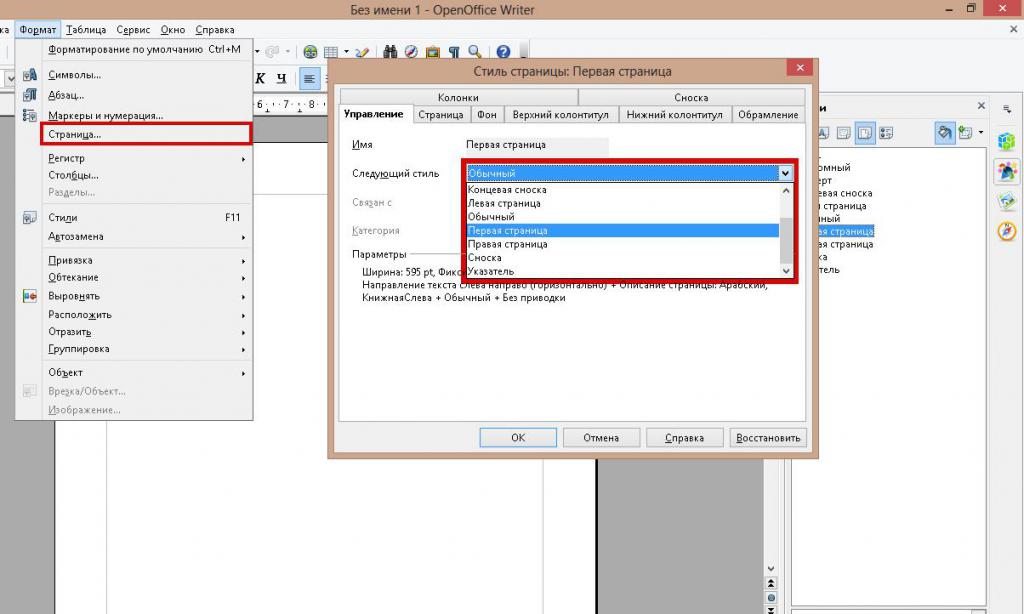Open sidebar Properties deck cube icon
This screenshot has height=614, width=1024.
coord(1006,141)
